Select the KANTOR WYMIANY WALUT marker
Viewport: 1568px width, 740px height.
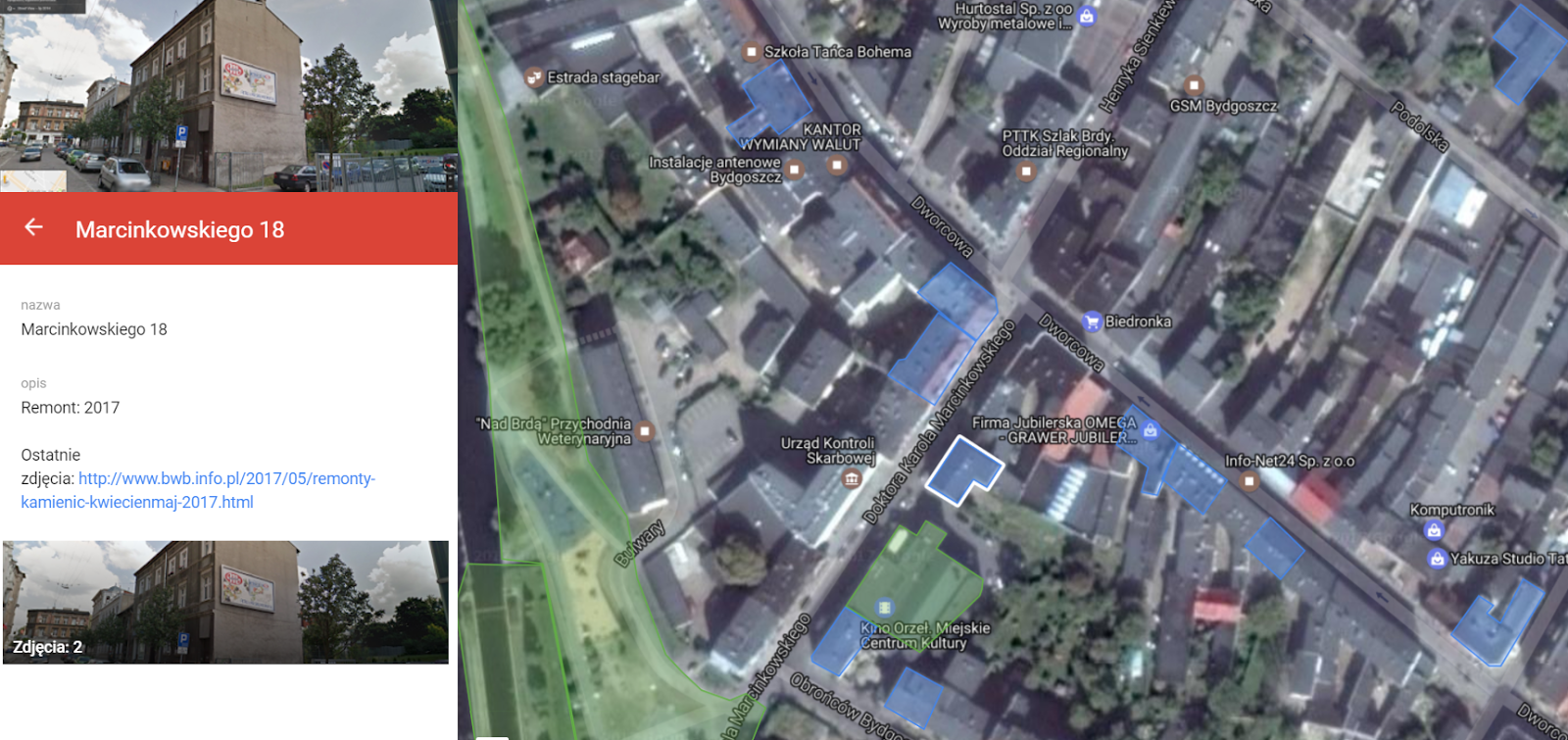837,165
